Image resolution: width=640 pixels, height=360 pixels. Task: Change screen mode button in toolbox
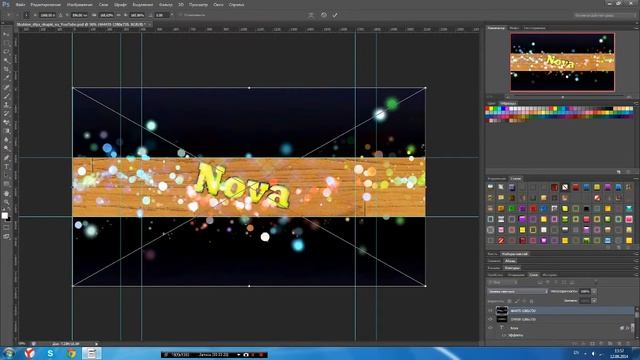7,236
